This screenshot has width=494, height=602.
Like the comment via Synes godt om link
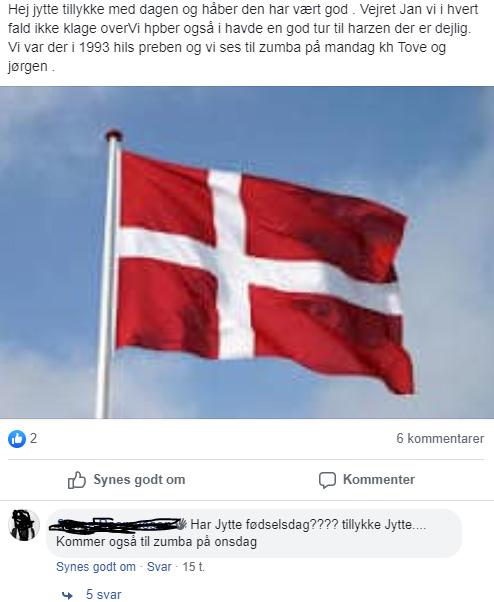(x=96, y=567)
